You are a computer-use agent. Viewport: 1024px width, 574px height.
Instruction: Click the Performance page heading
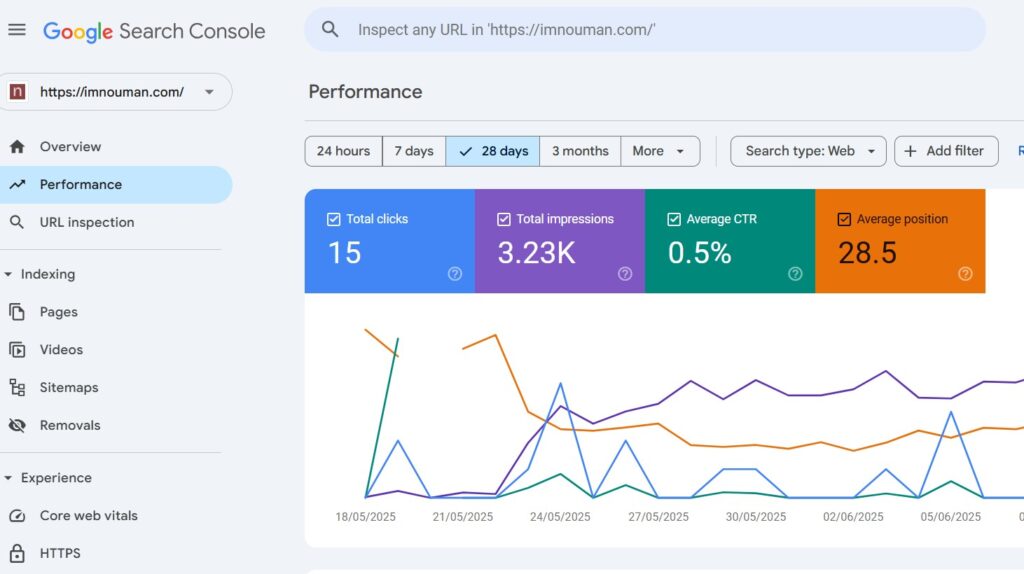365,91
